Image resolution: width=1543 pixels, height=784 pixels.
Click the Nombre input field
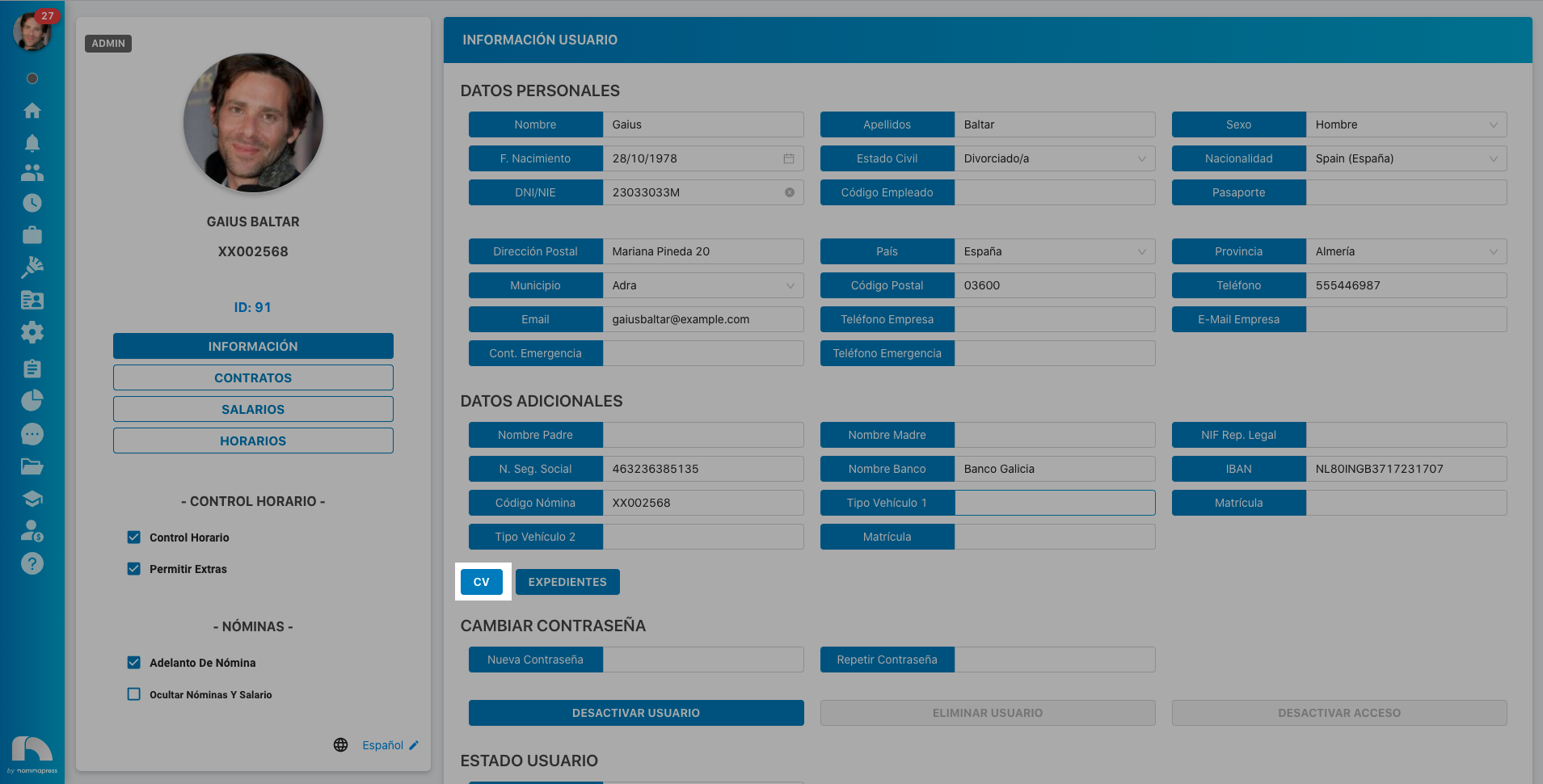703,124
